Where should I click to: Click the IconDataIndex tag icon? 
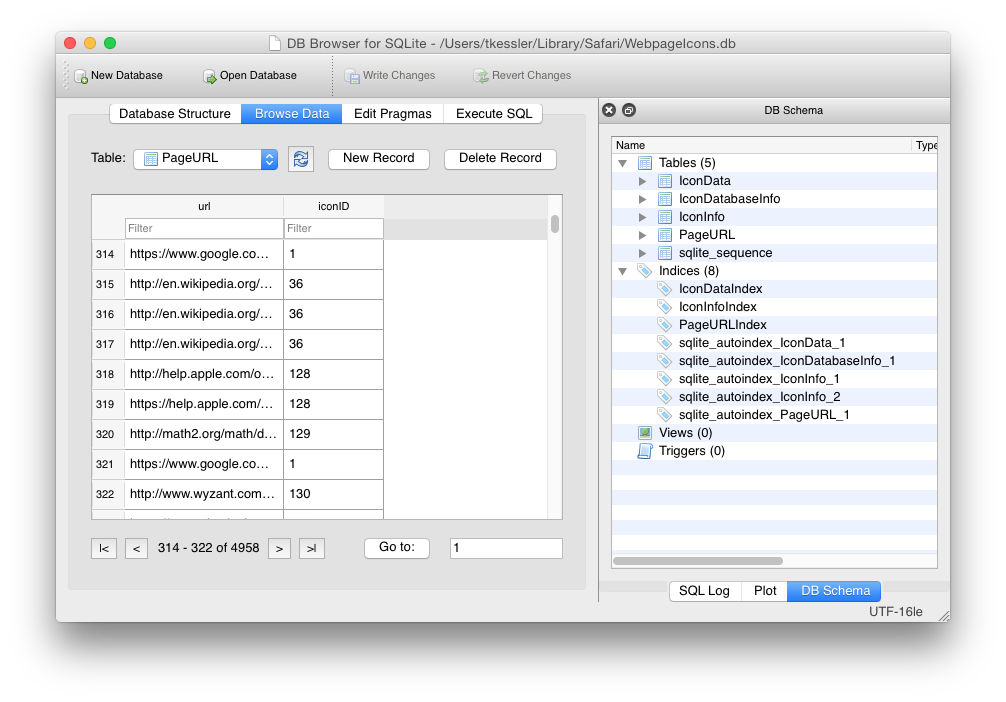pos(665,289)
